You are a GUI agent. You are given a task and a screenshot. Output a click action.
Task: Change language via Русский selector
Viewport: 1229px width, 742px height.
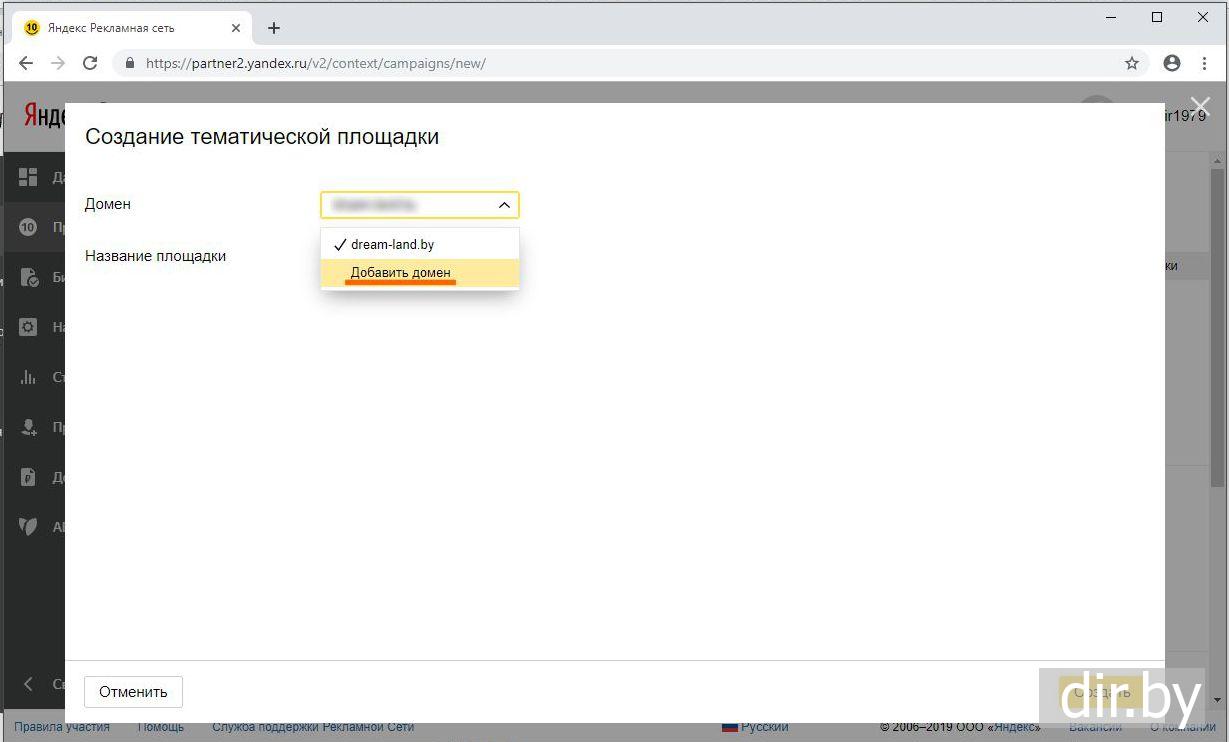pos(755,727)
